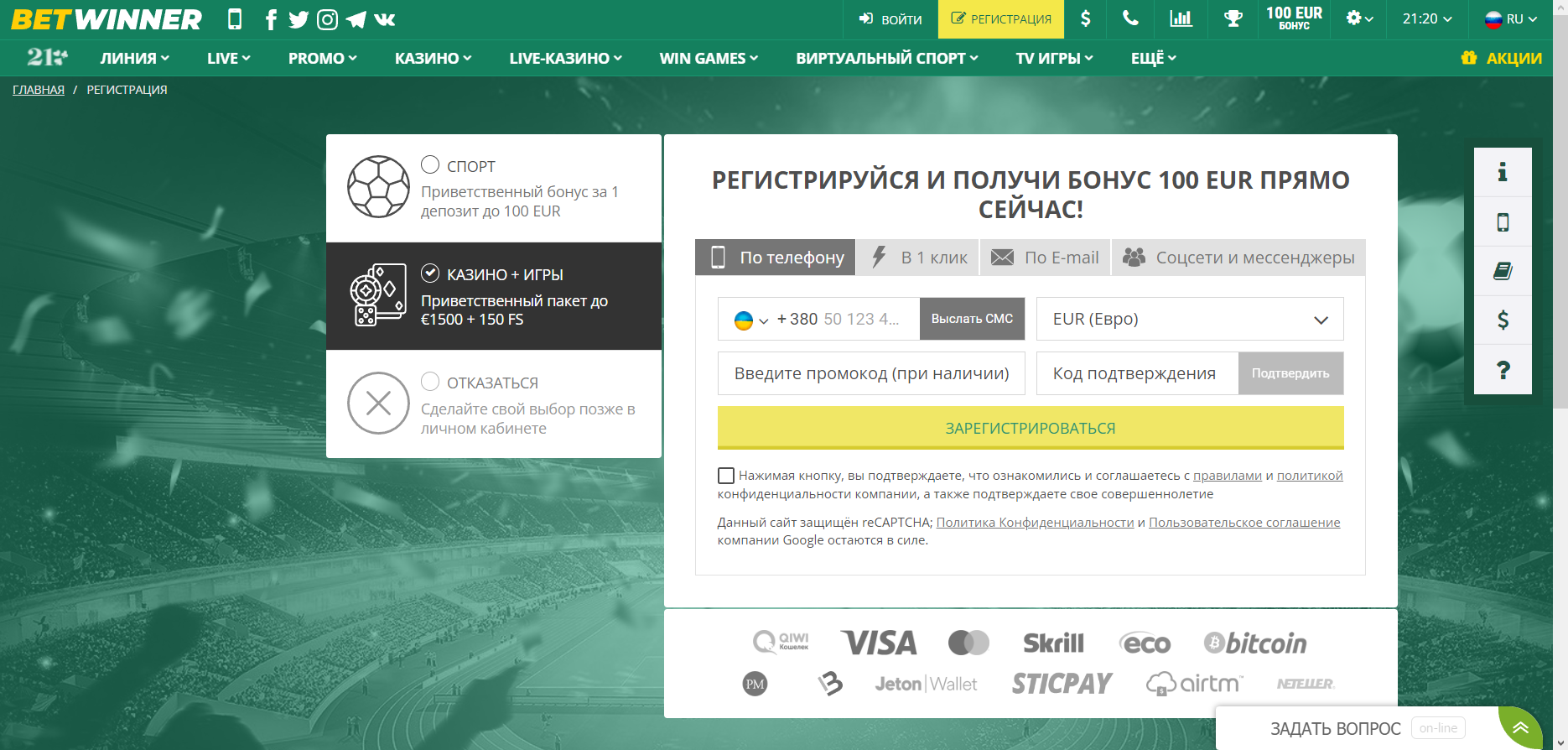Switch to the По E-mail tab

[x=1045, y=258]
